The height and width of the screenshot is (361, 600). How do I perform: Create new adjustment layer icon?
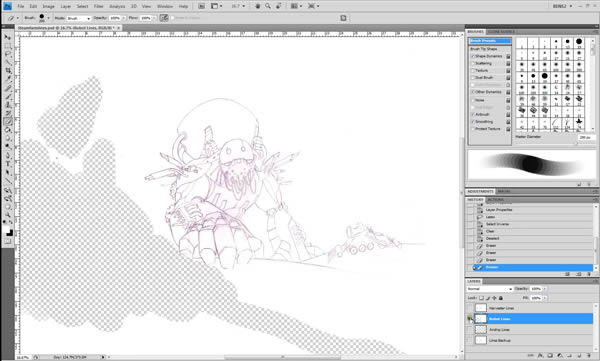pyautogui.click(x=560, y=356)
